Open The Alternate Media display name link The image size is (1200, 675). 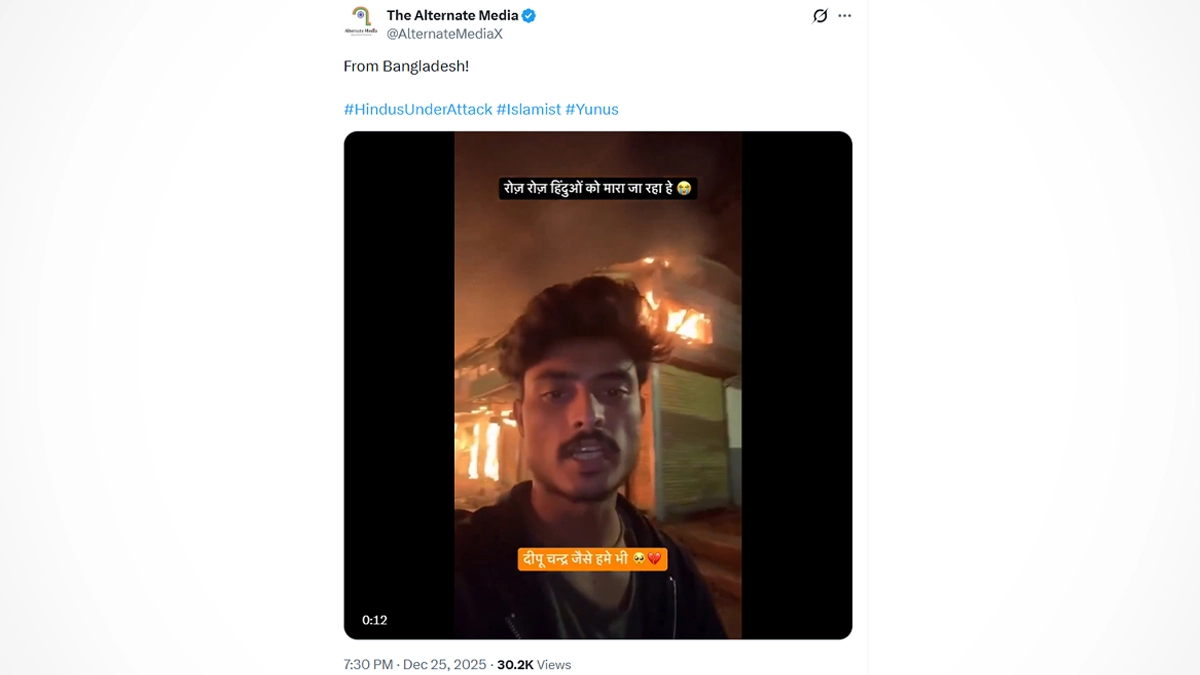tap(452, 15)
